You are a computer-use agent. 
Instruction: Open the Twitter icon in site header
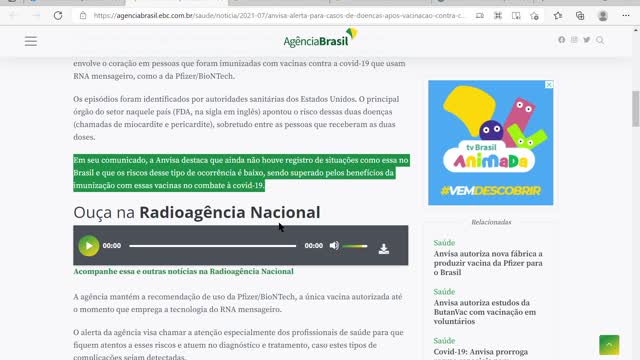click(587, 40)
